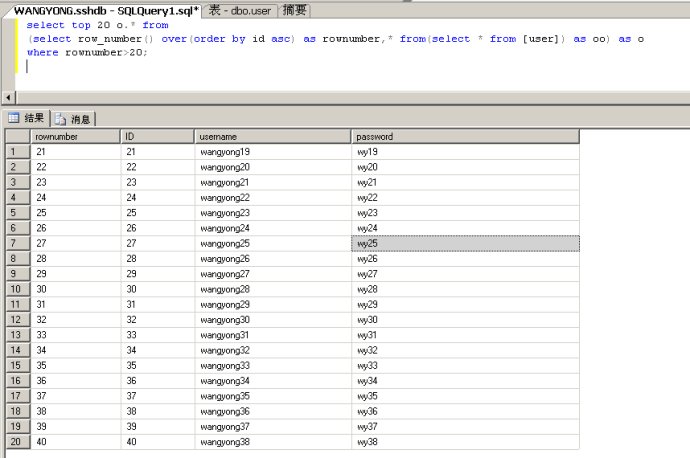Click the left arrow of editor horizontal scrollbar

[9, 97]
